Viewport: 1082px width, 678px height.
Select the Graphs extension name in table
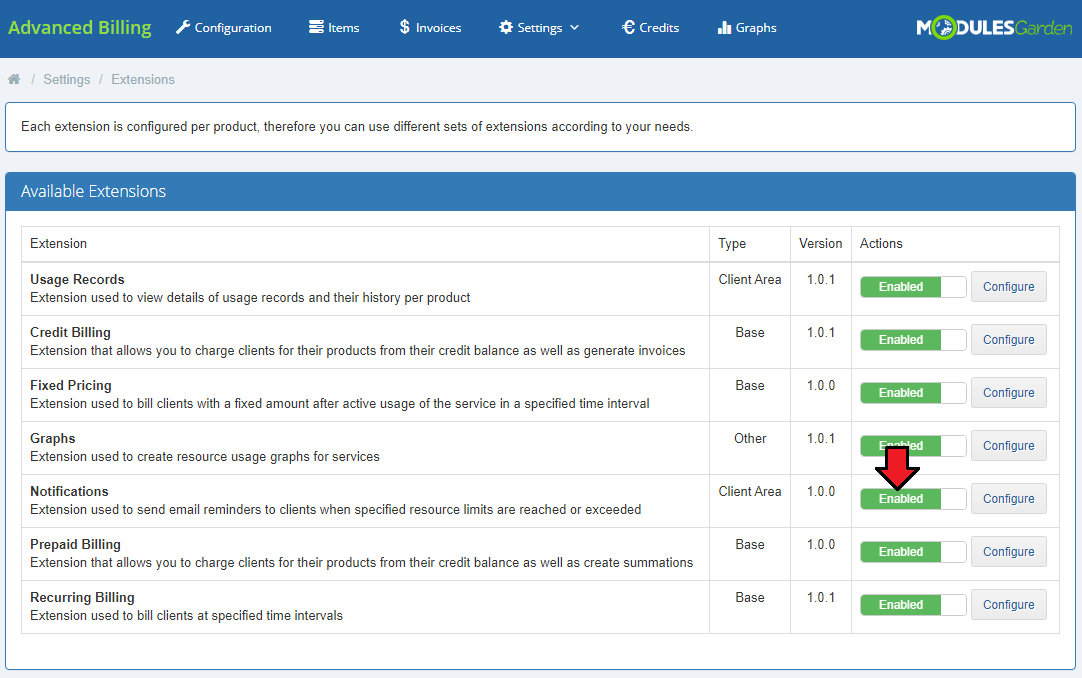coord(52,439)
